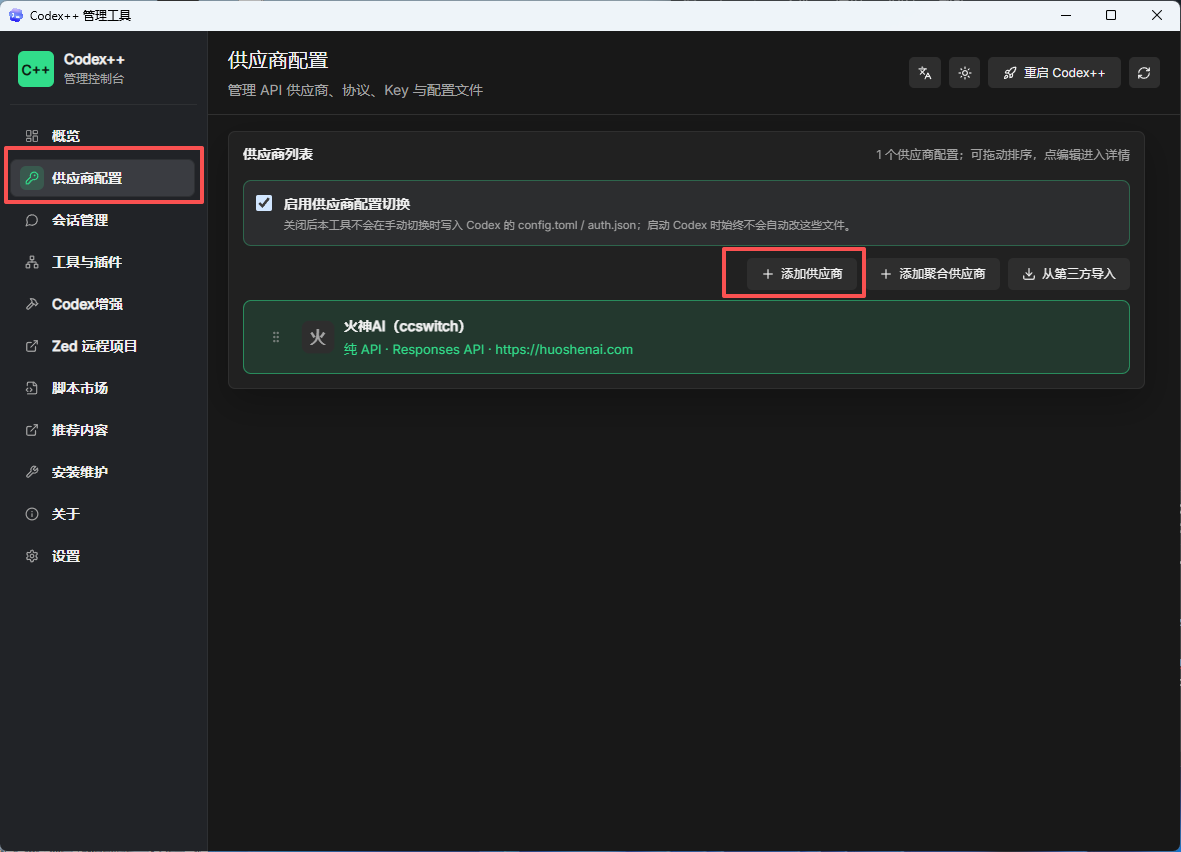This screenshot has width=1181, height=852.
Task: Click the https://huoshenai.com provider URL text
Action: 563,350
